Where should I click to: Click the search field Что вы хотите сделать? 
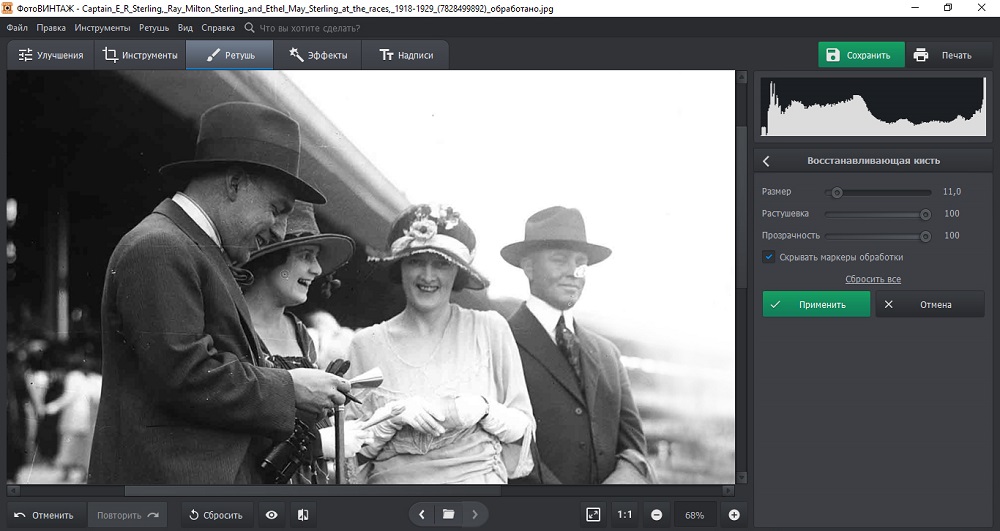tap(310, 28)
